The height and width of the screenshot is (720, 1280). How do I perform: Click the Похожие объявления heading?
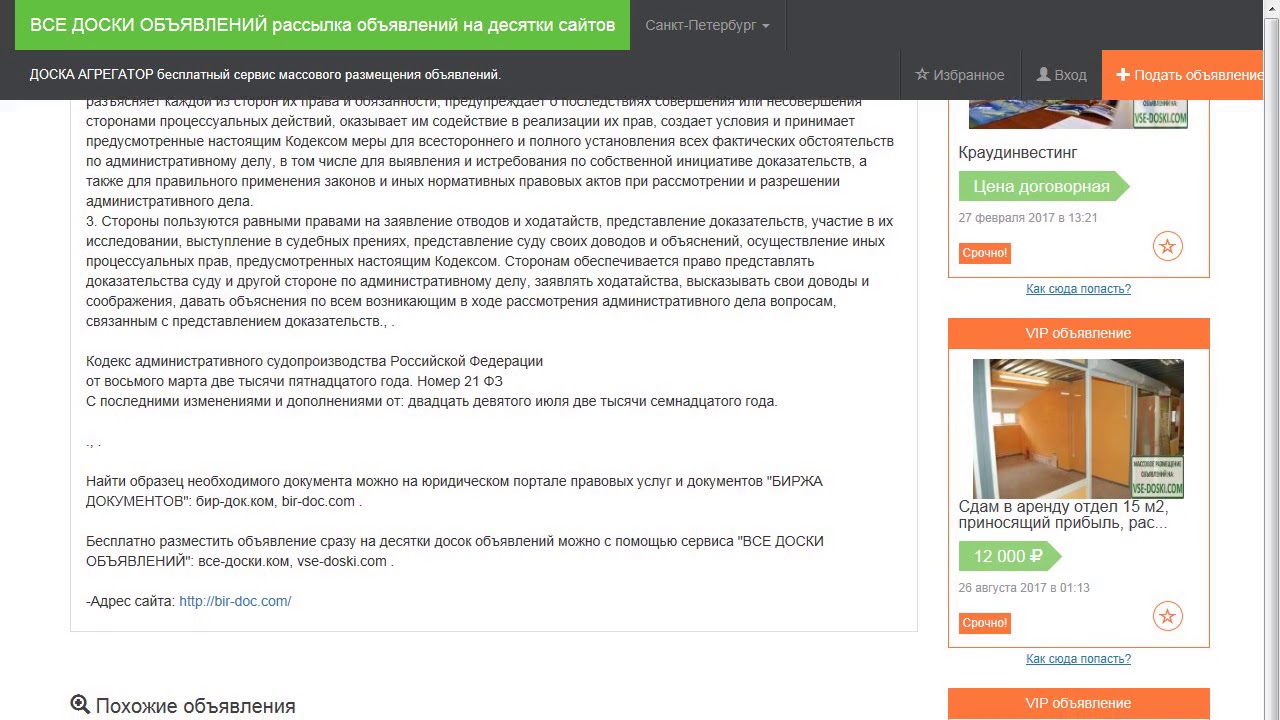pyautogui.click(x=195, y=706)
